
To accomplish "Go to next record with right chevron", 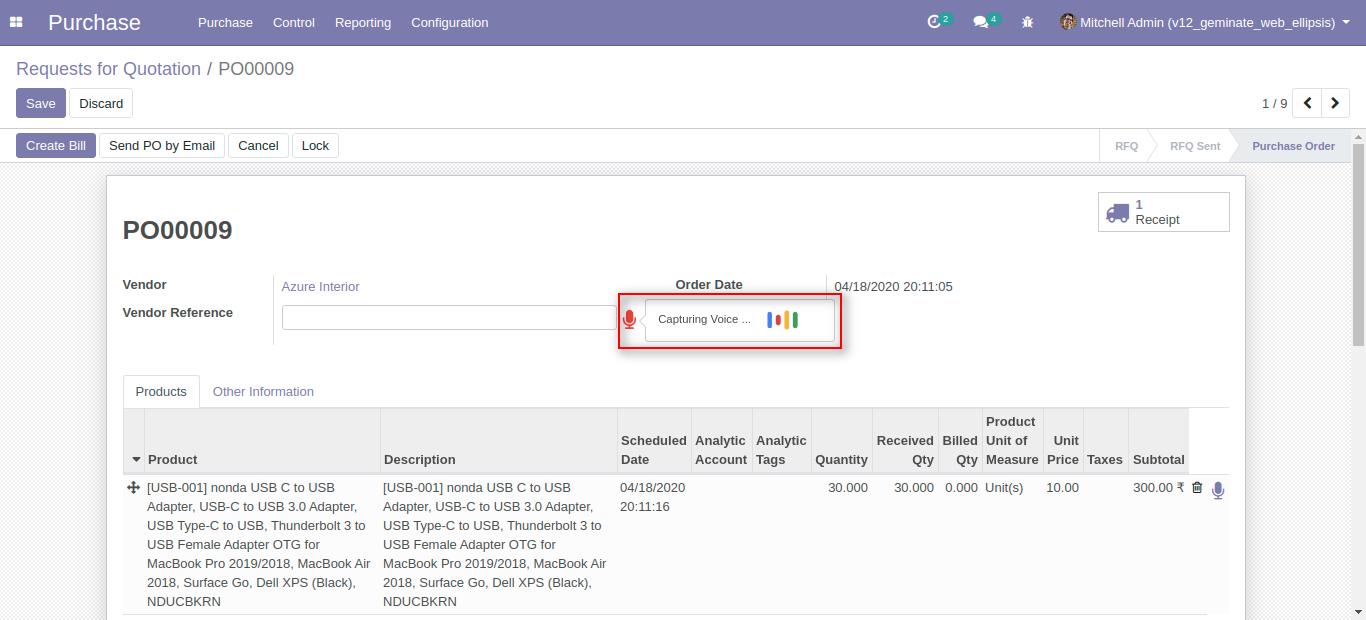I will [1335, 102].
